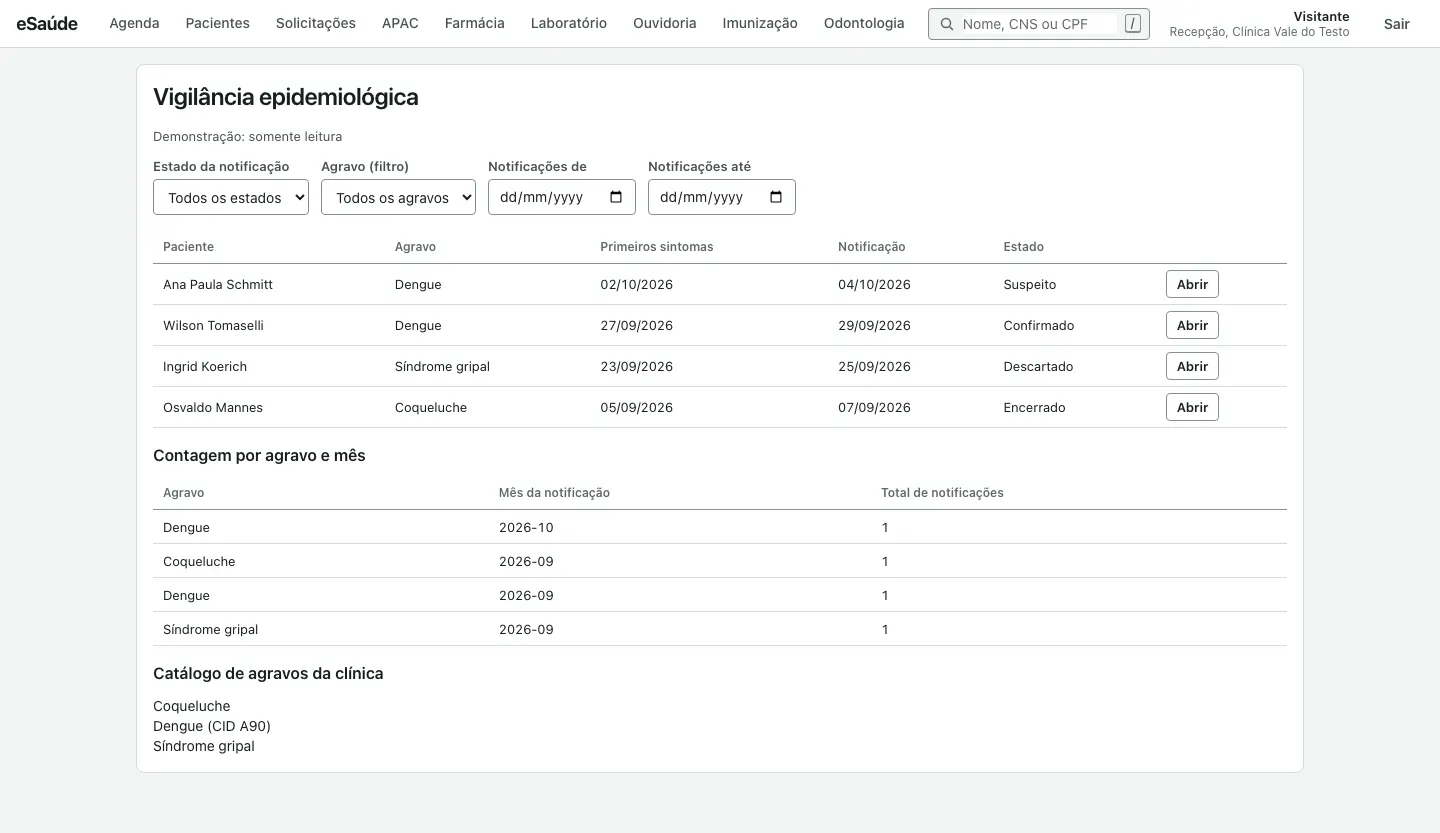
Task: Click the Suspeito status cell
Action: click(1030, 284)
